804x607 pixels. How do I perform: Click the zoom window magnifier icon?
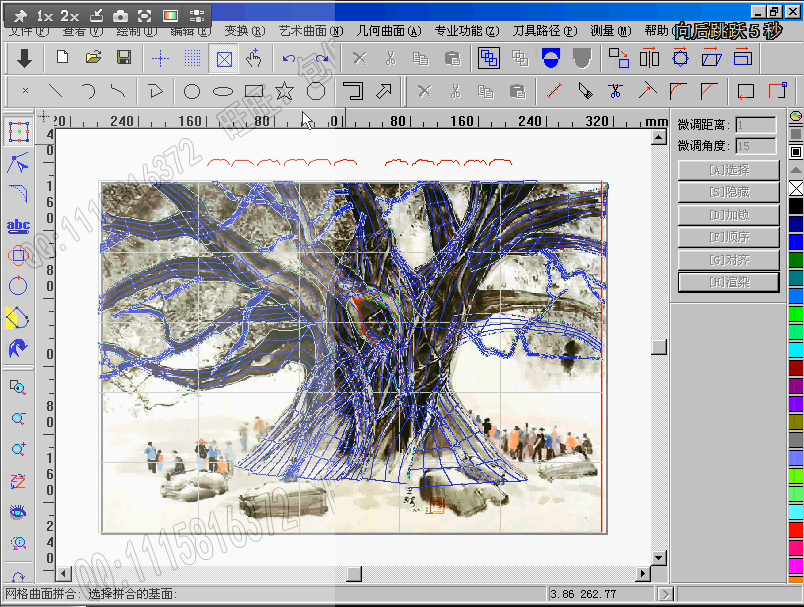[18, 388]
